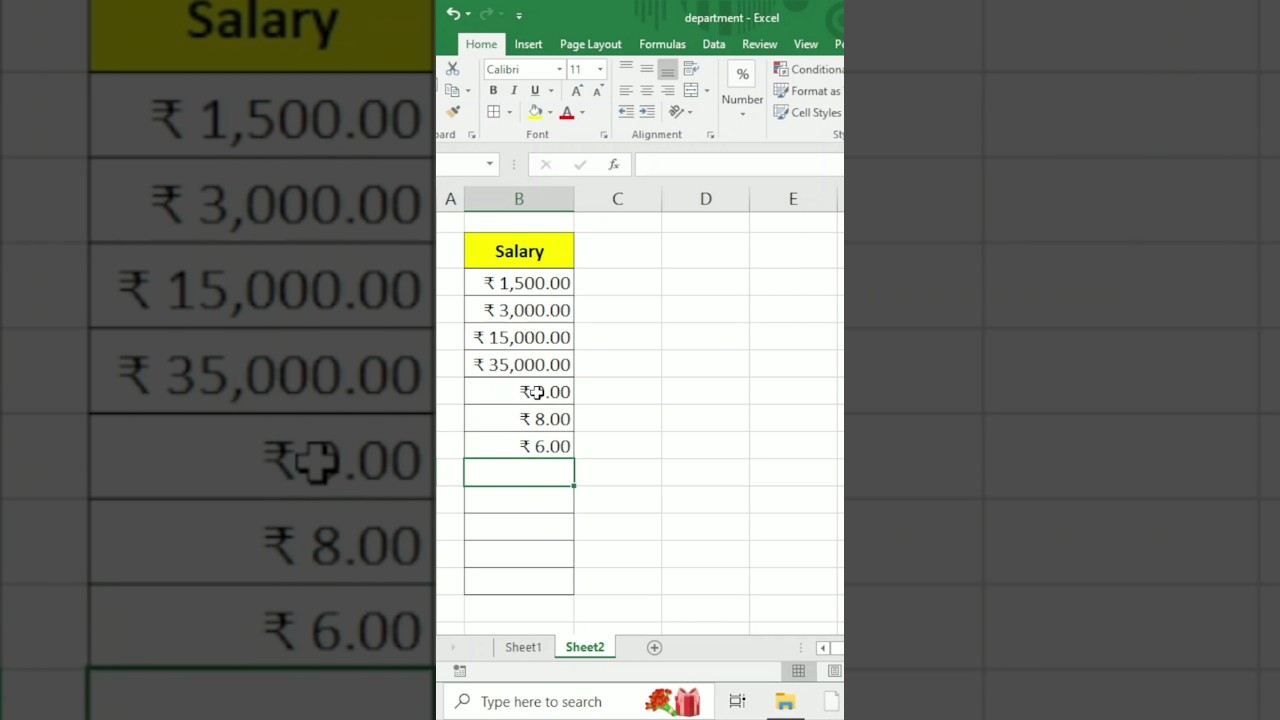Select column C header

point(617,199)
